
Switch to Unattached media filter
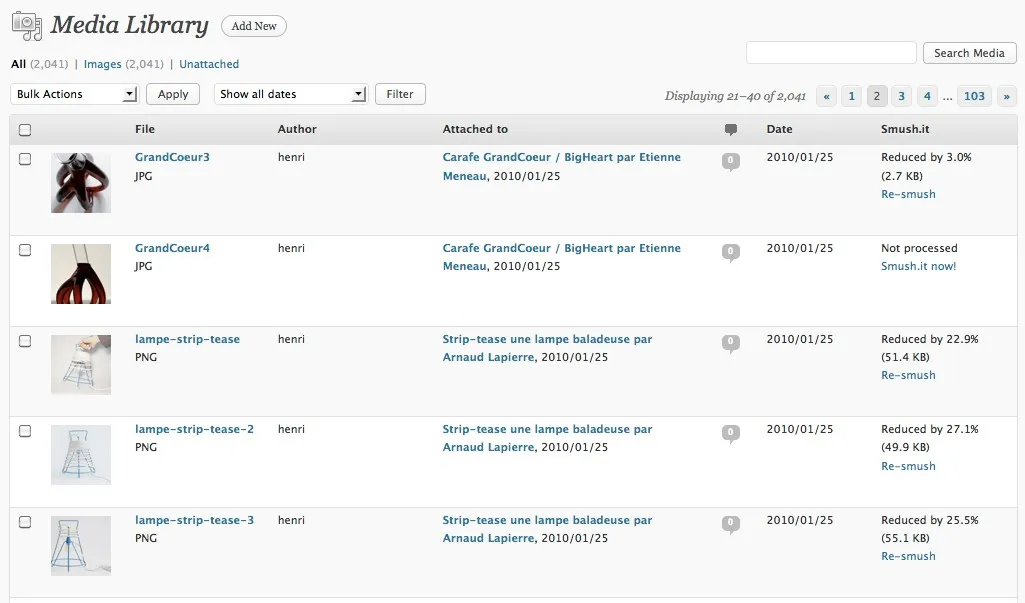[x=209, y=64]
